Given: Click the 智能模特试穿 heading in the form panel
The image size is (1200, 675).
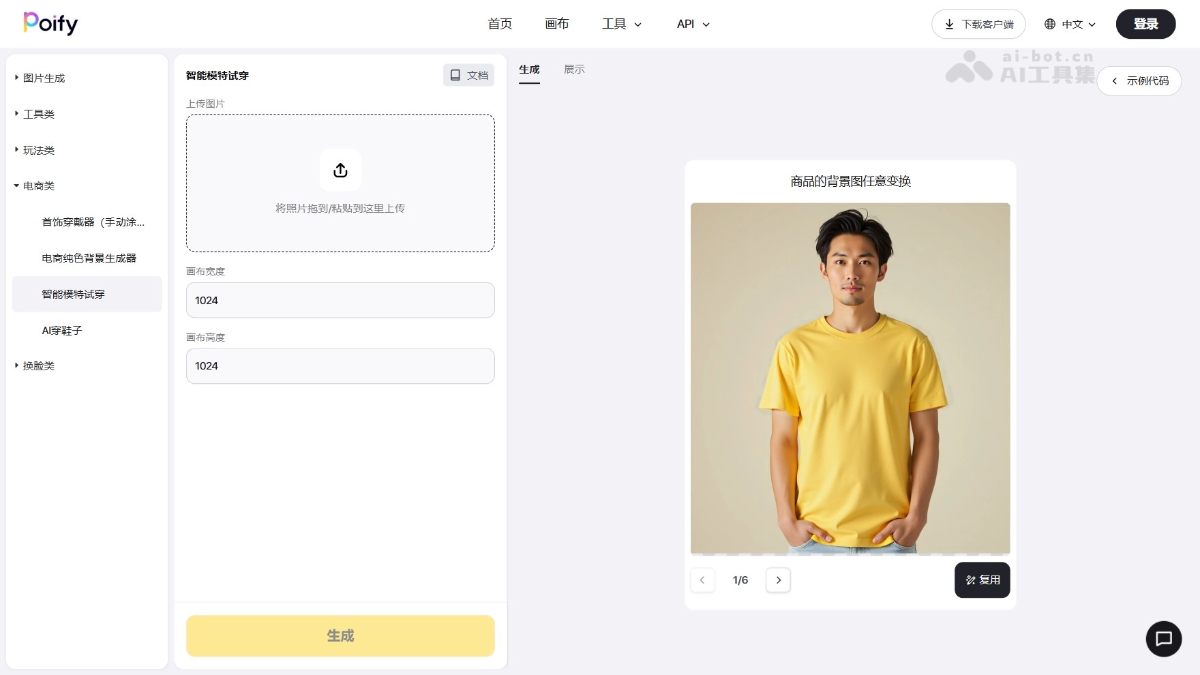Looking at the screenshot, I should [217, 75].
